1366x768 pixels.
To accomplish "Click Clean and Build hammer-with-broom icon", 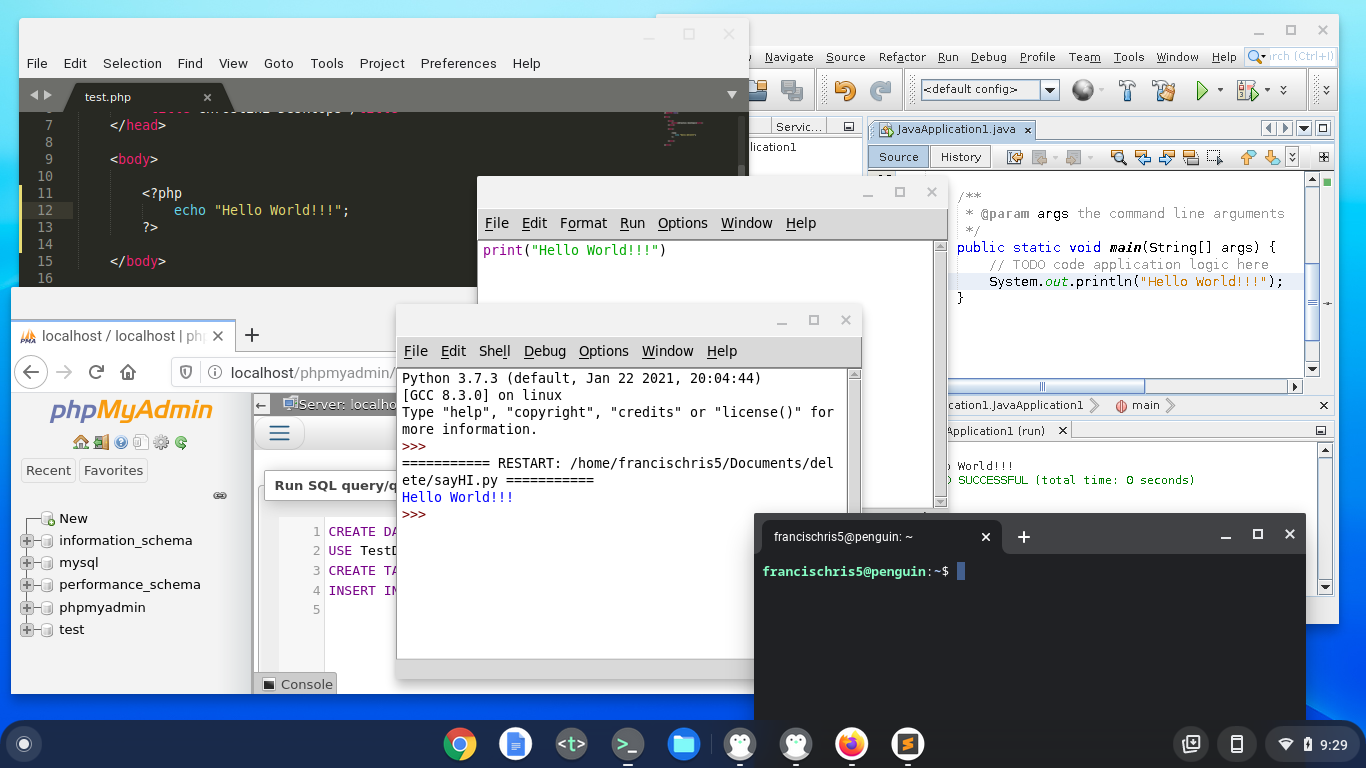I will pyautogui.click(x=1164, y=90).
